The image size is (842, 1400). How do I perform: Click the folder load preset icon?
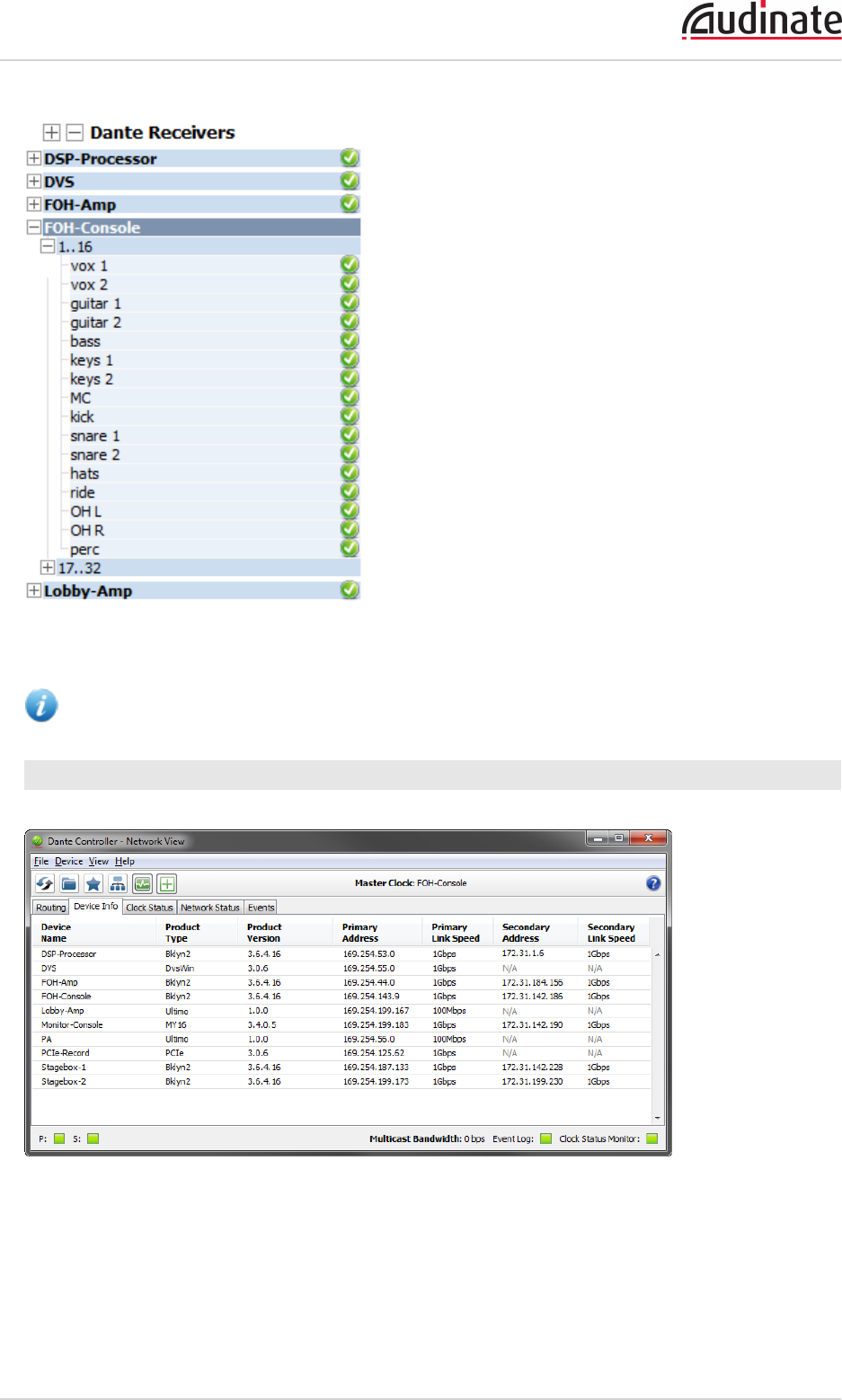tap(69, 883)
